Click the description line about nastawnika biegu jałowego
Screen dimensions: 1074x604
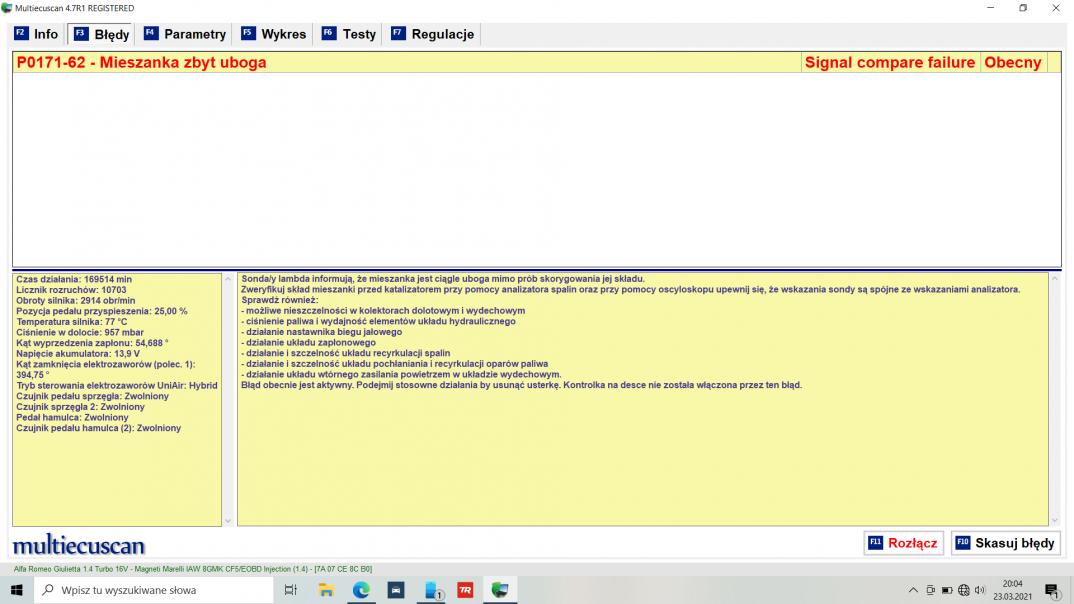coord(321,332)
